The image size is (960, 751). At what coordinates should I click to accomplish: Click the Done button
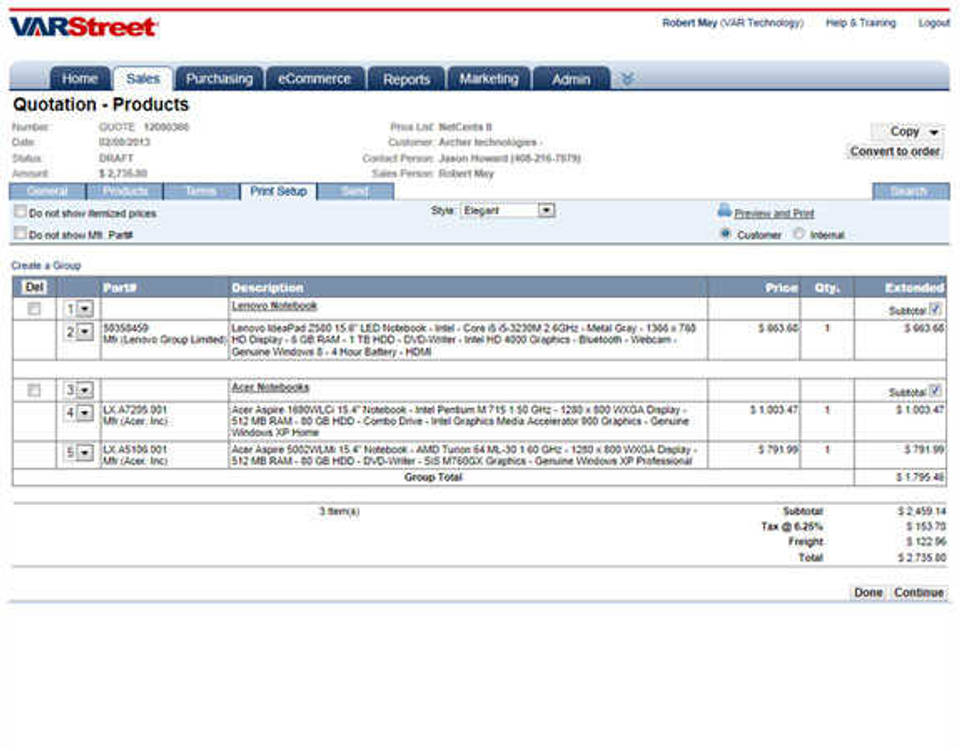(868, 592)
